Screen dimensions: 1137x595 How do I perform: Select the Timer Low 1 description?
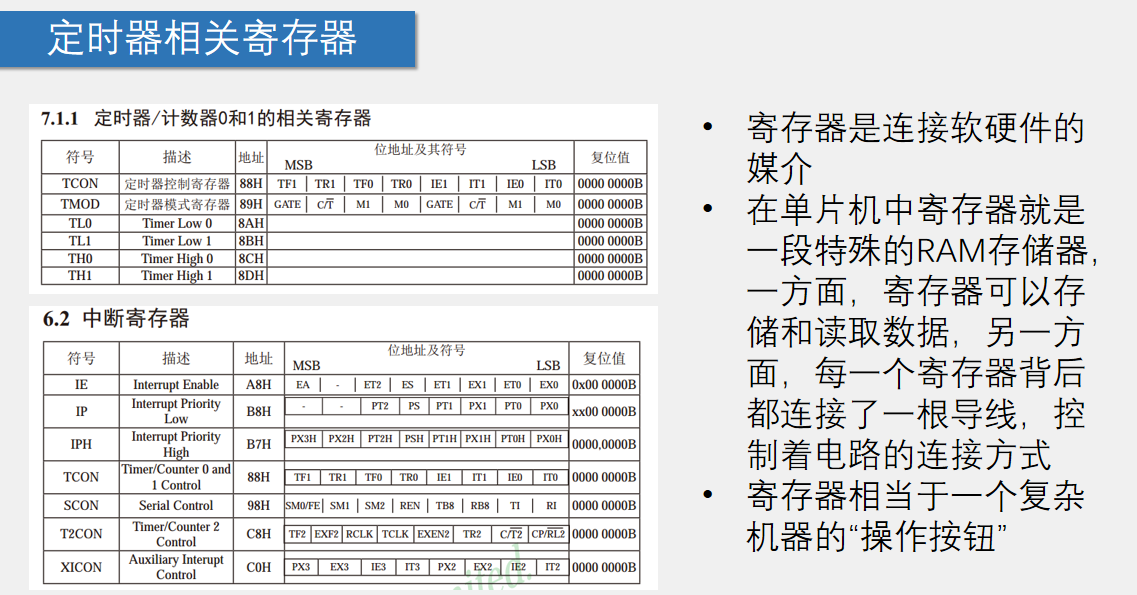[177, 241]
